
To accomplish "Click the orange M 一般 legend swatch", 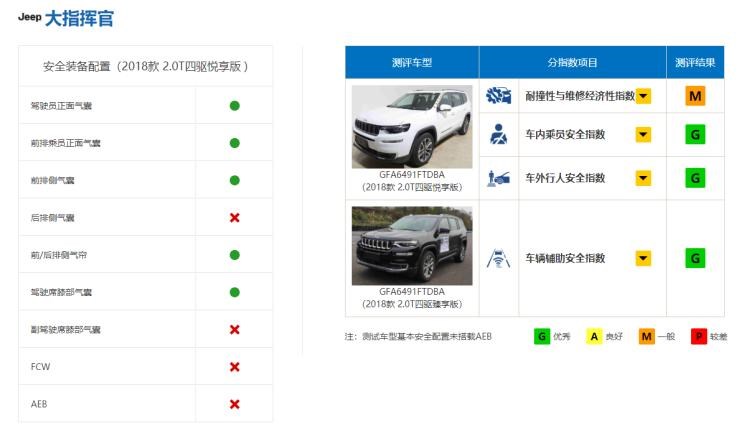I will pyautogui.click(x=646, y=336).
